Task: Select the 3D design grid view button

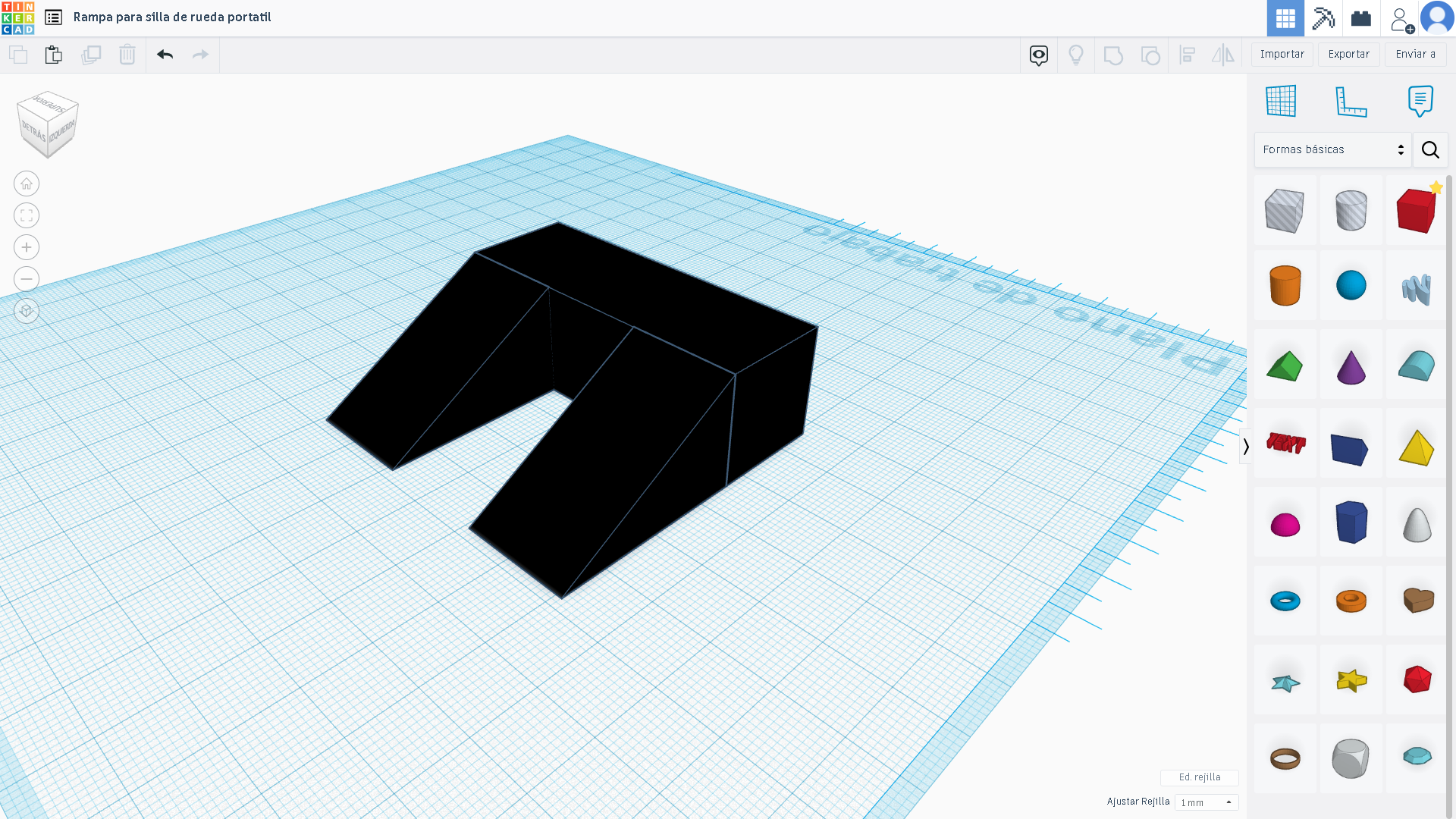Action: click(x=1285, y=18)
